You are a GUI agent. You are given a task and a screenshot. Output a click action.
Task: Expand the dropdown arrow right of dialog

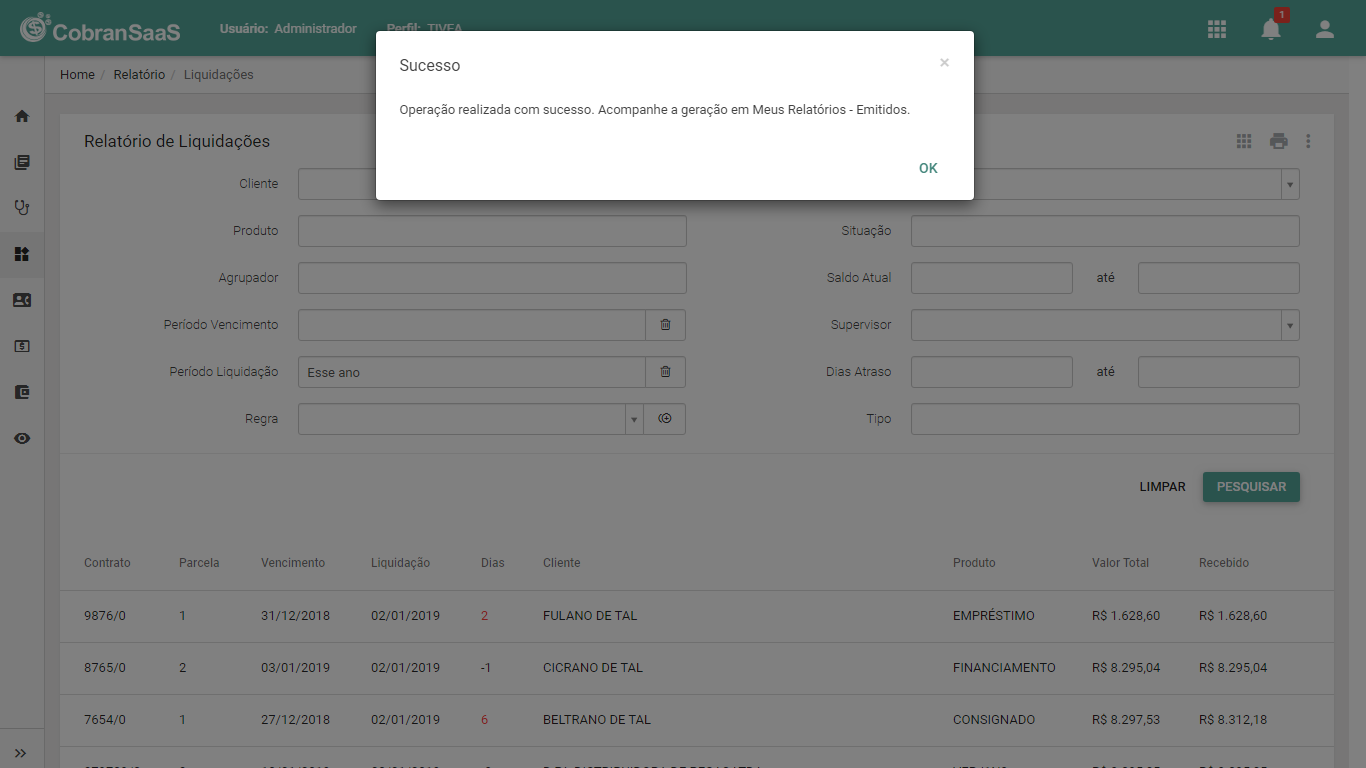1291,184
